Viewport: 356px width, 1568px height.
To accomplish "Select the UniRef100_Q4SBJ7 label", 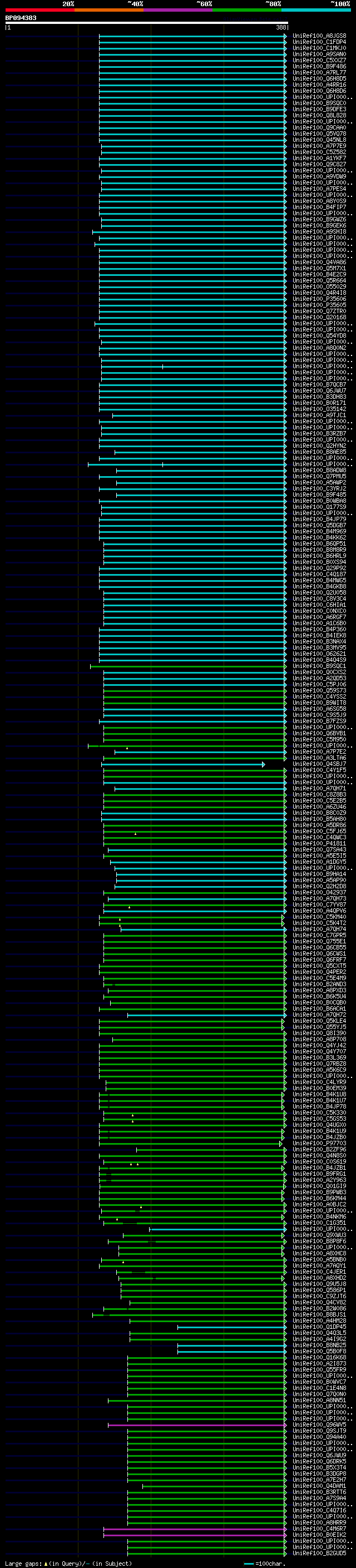I will click(319, 764).
